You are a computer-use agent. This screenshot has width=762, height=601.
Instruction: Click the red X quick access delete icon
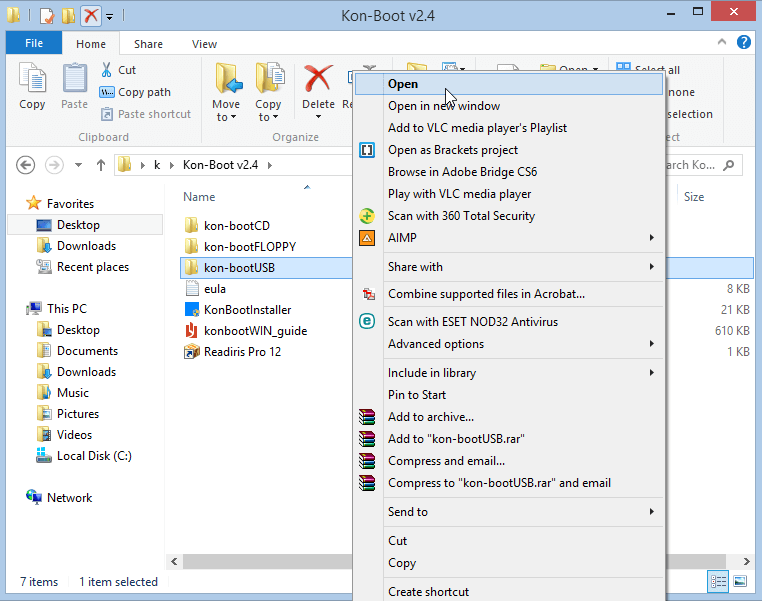pyautogui.click(x=91, y=16)
